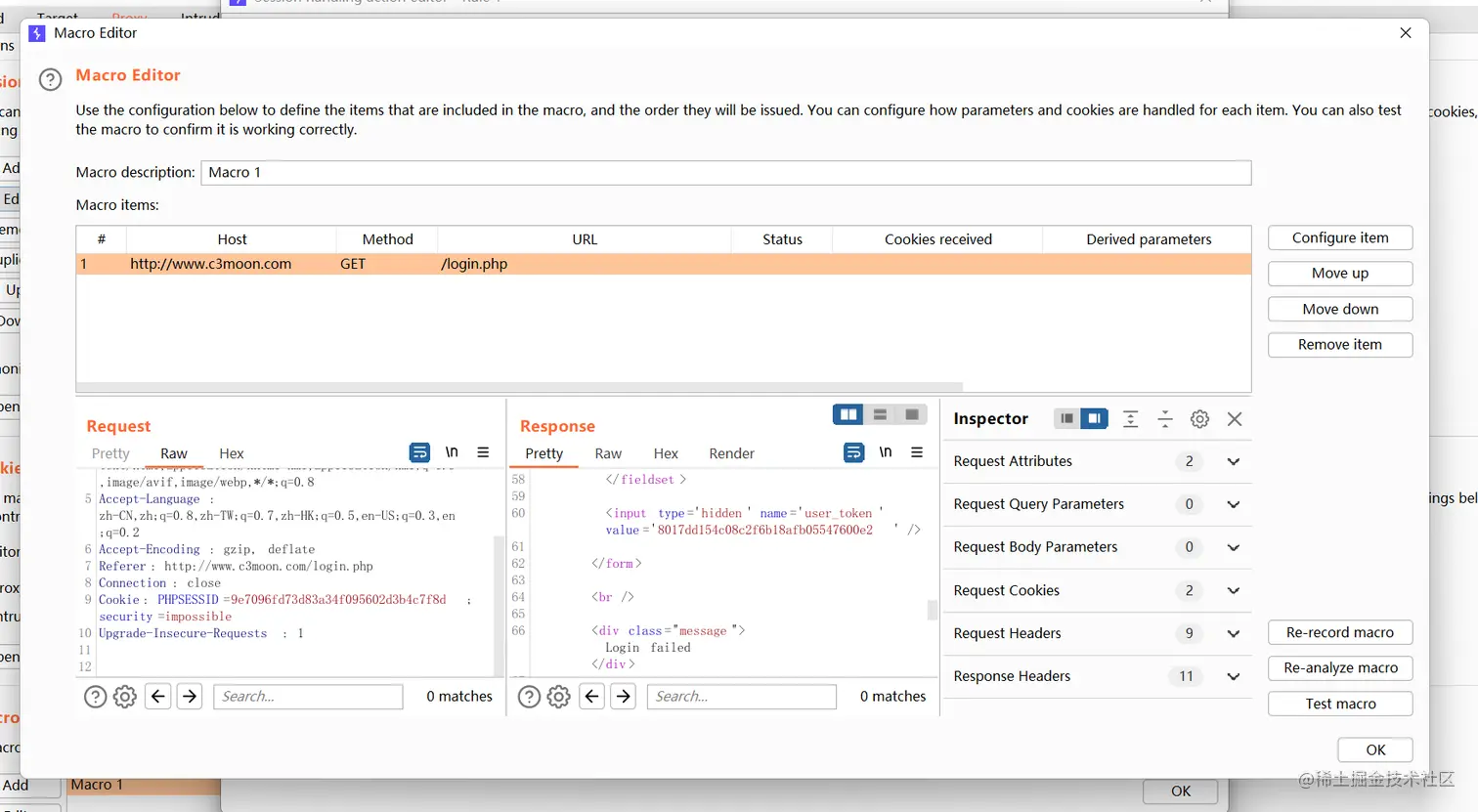
Task: Go to next match in Request search
Action: coord(190,697)
